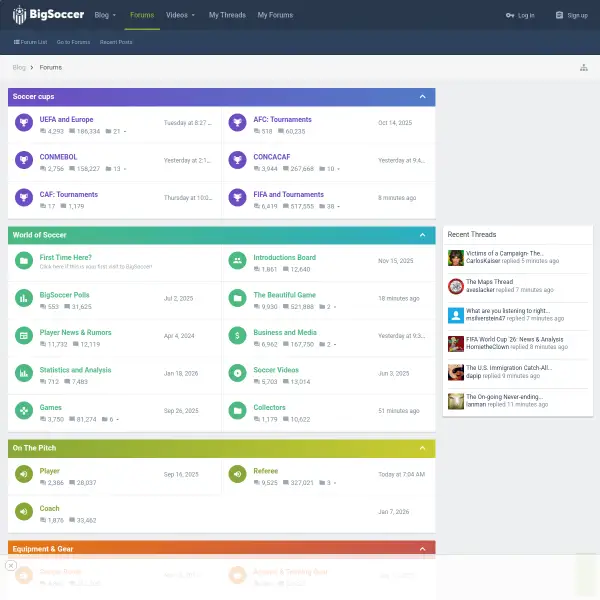Click the CAF: Tournaments trophy icon
The image size is (600, 600).
point(24,197)
